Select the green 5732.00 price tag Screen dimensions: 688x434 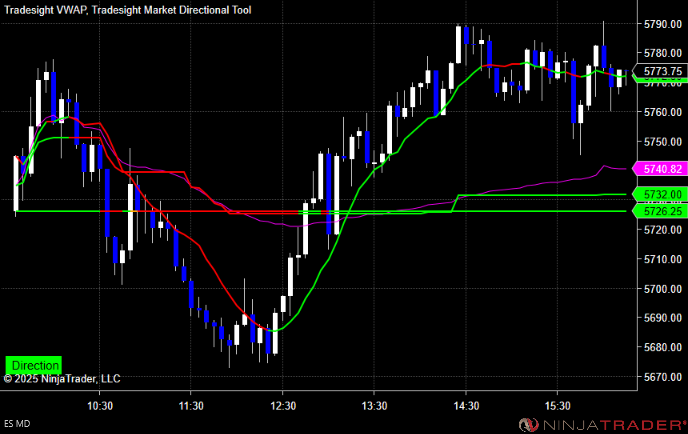point(660,194)
